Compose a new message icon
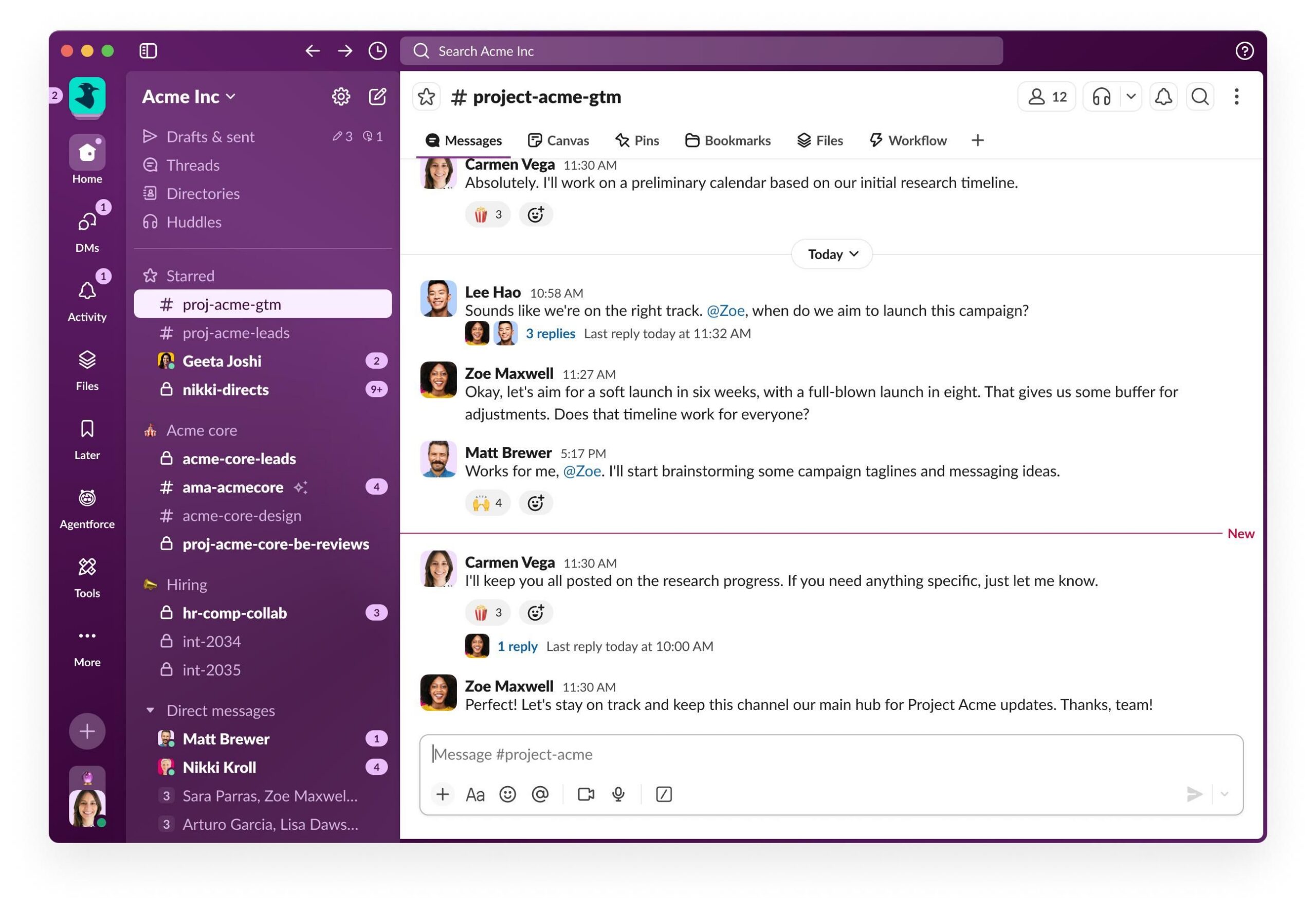The height and width of the screenshot is (910, 1316). tap(377, 96)
